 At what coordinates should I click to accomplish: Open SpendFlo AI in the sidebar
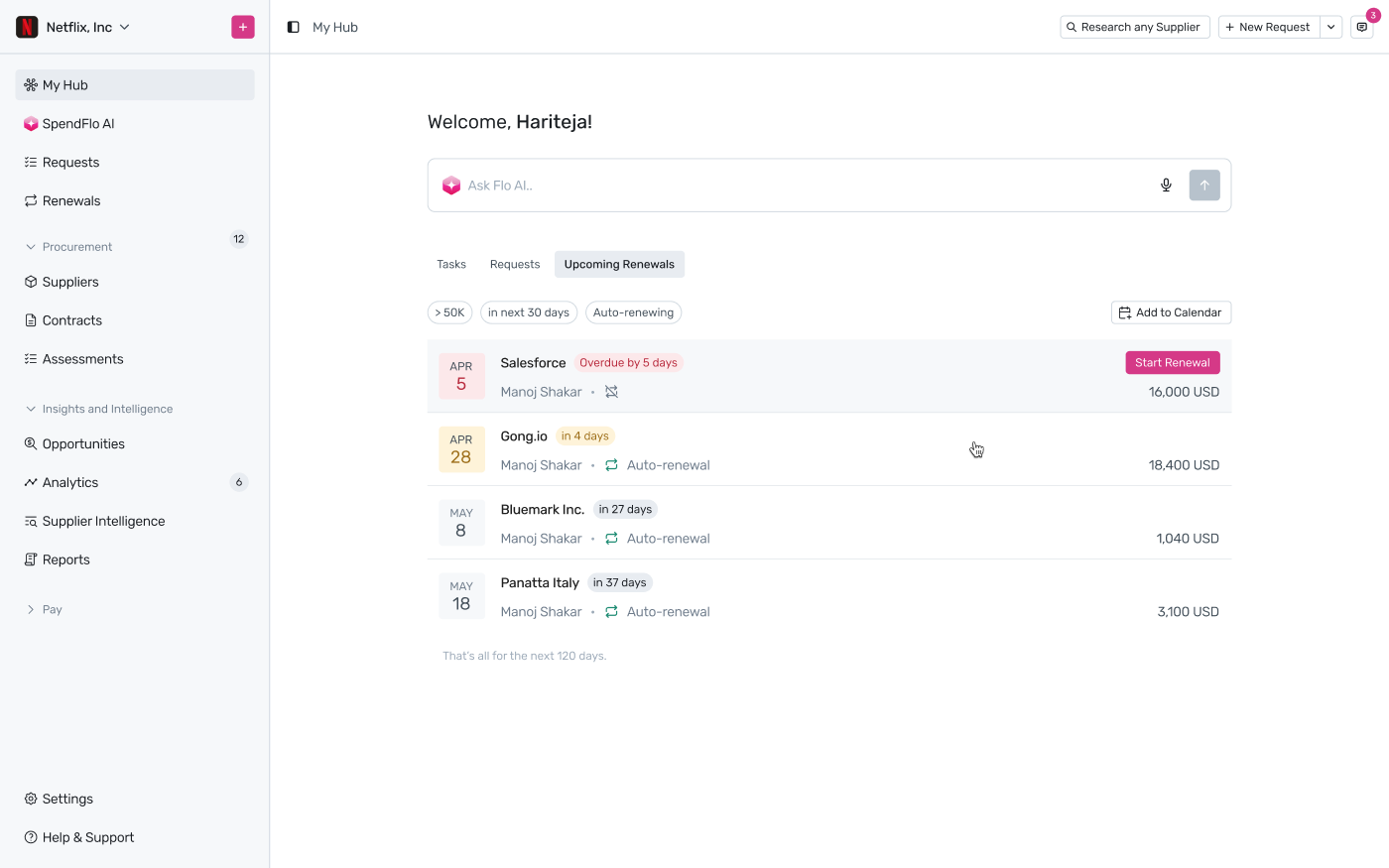(x=135, y=124)
